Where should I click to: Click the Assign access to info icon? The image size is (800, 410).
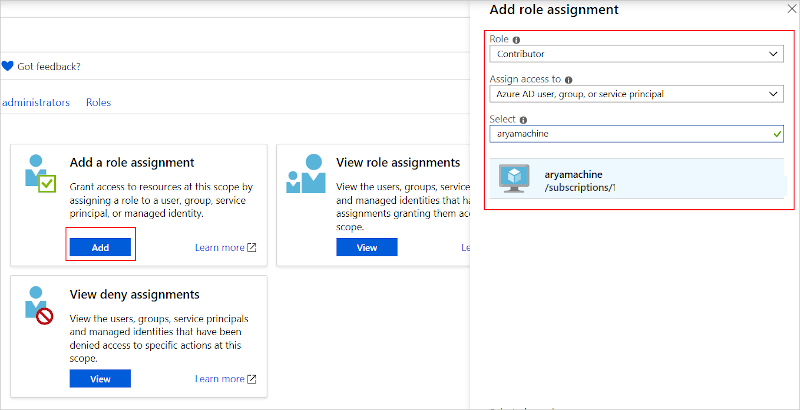point(569,80)
